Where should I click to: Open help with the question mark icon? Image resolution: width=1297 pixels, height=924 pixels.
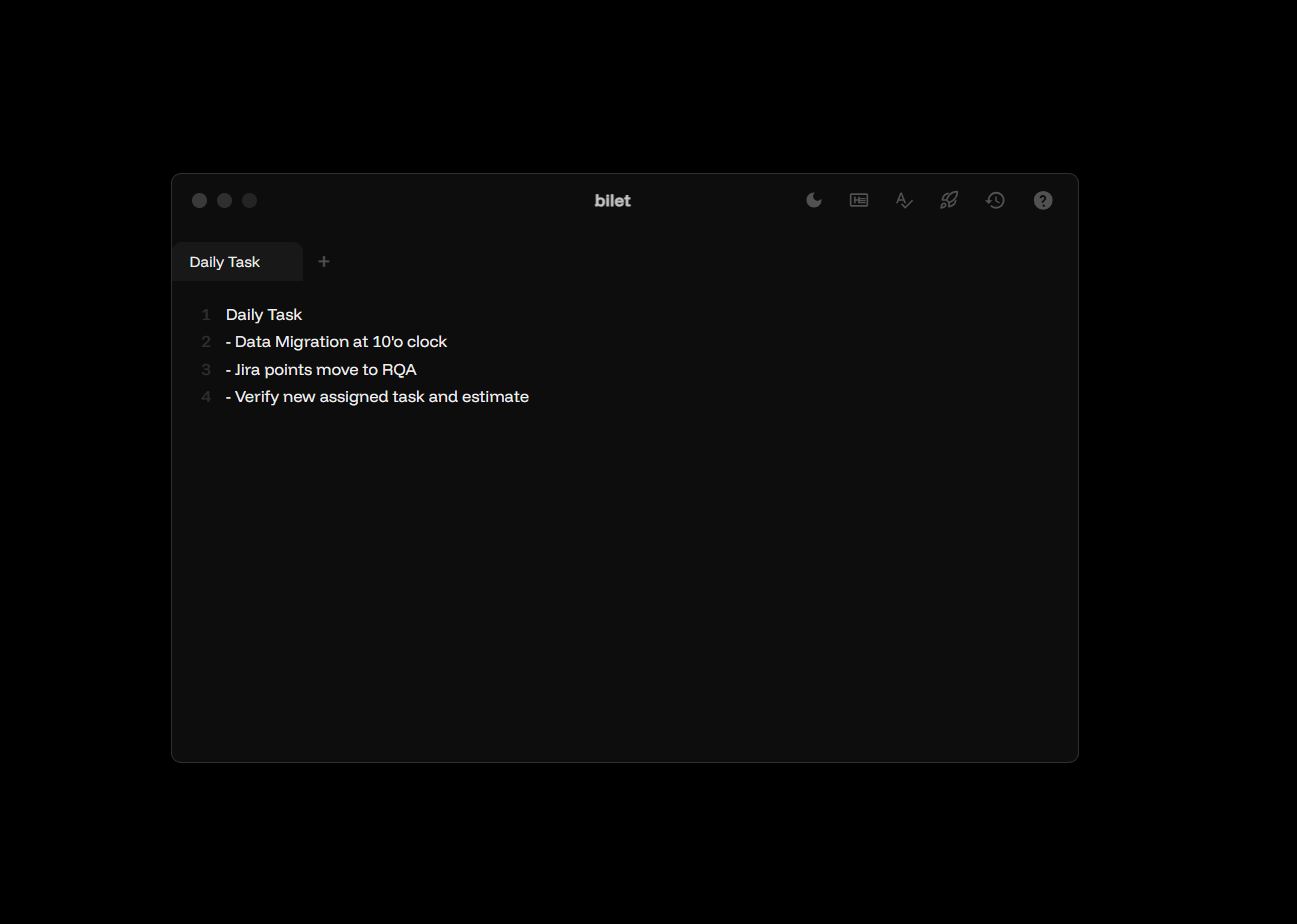point(1043,200)
